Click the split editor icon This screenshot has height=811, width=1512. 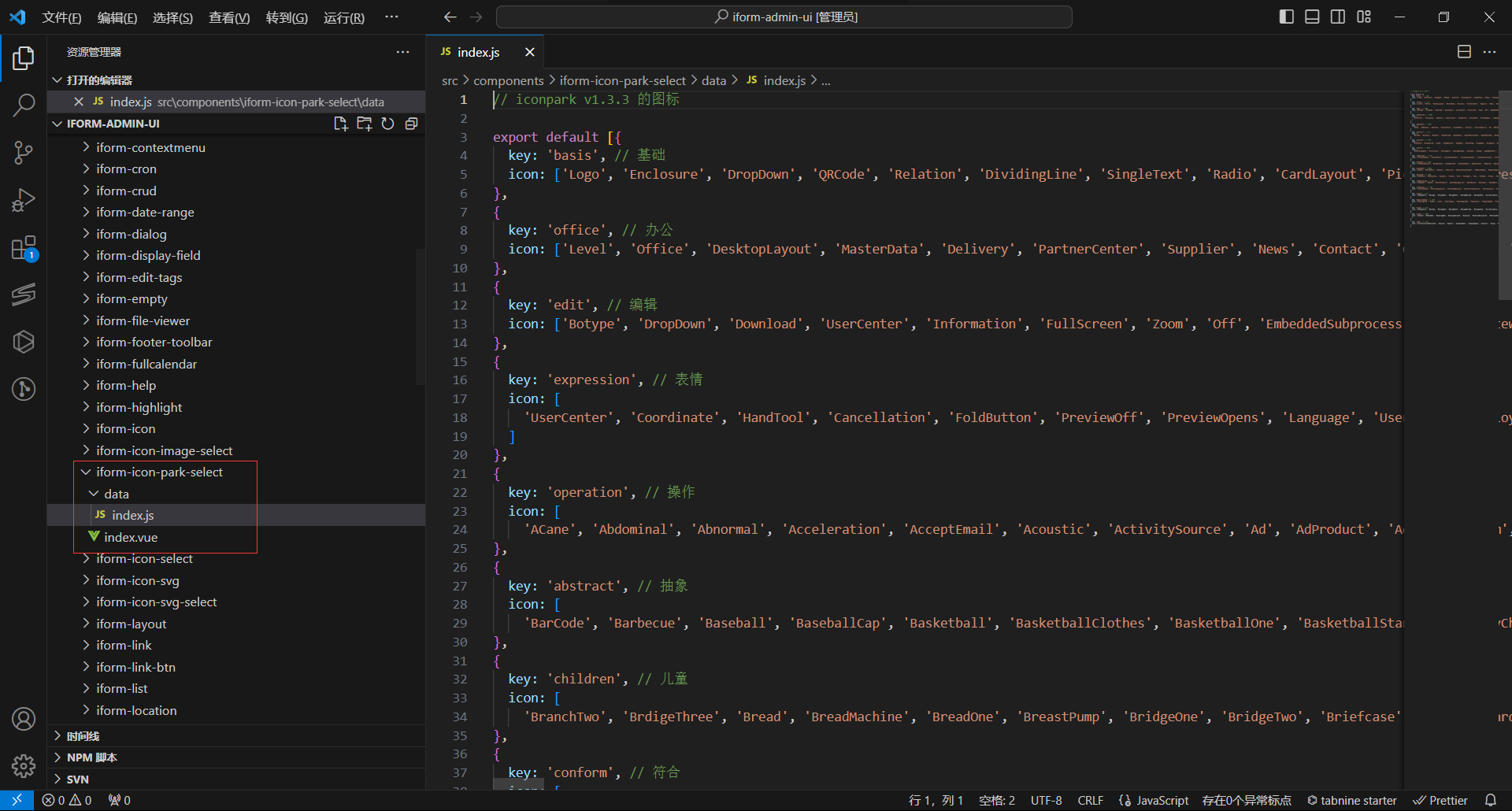(x=1464, y=52)
